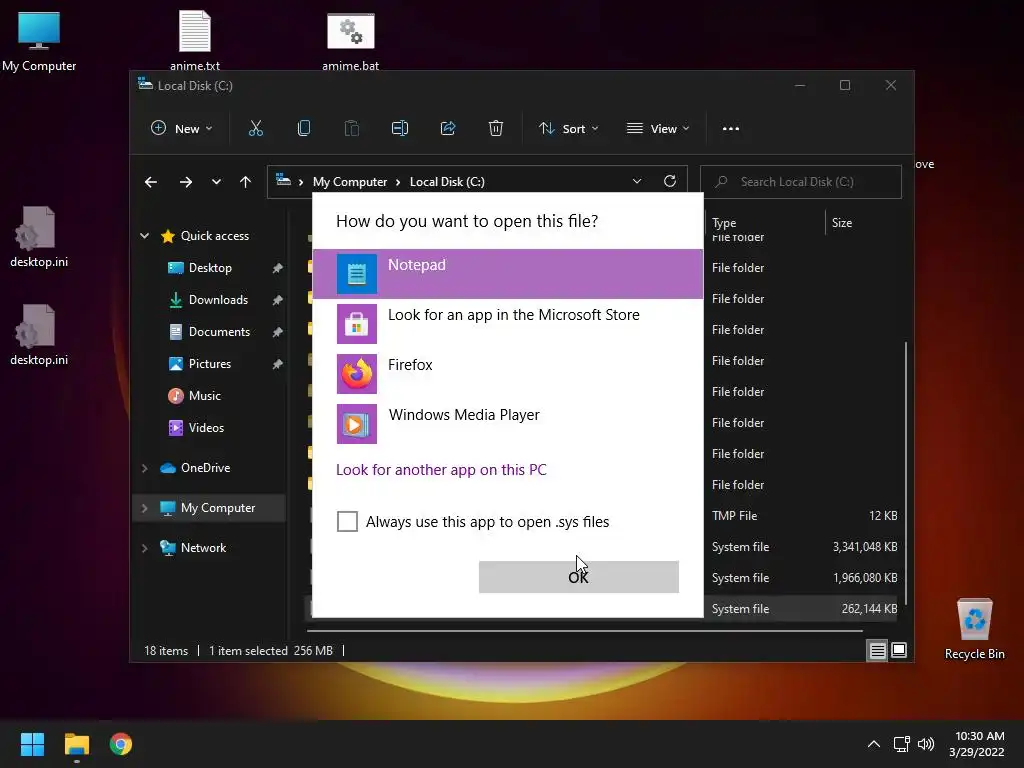Click the horizontal scrollbar below file list
Viewport: 1024px width, 768px height.
585,631
